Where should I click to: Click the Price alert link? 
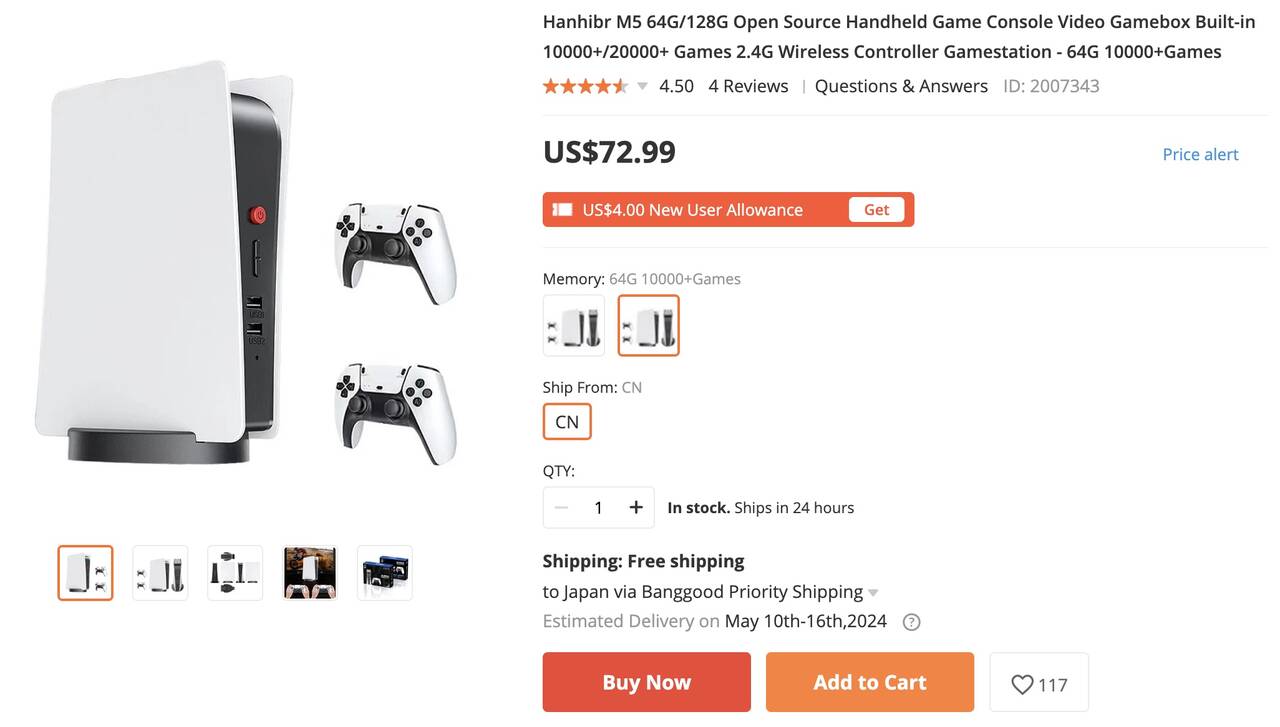pyautogui.click(x=1200, y=154)
